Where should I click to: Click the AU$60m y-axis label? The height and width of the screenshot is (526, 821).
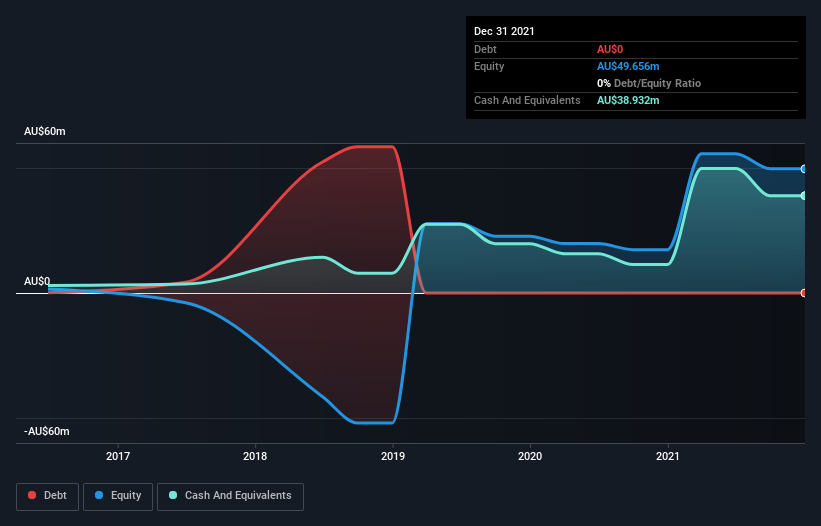[x=45, y=131]
